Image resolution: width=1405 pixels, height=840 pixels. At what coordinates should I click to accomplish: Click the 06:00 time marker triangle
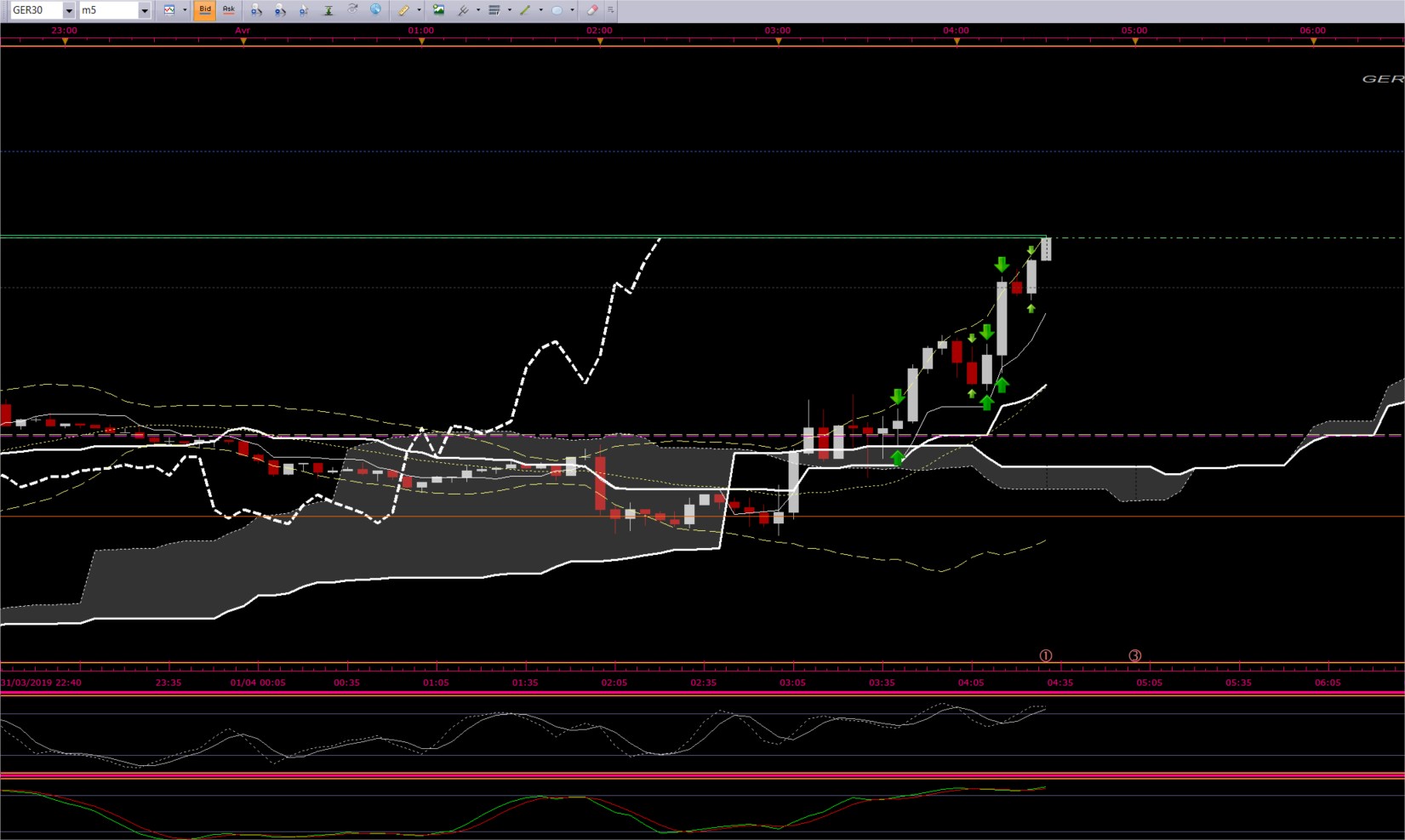point(1314,41)
